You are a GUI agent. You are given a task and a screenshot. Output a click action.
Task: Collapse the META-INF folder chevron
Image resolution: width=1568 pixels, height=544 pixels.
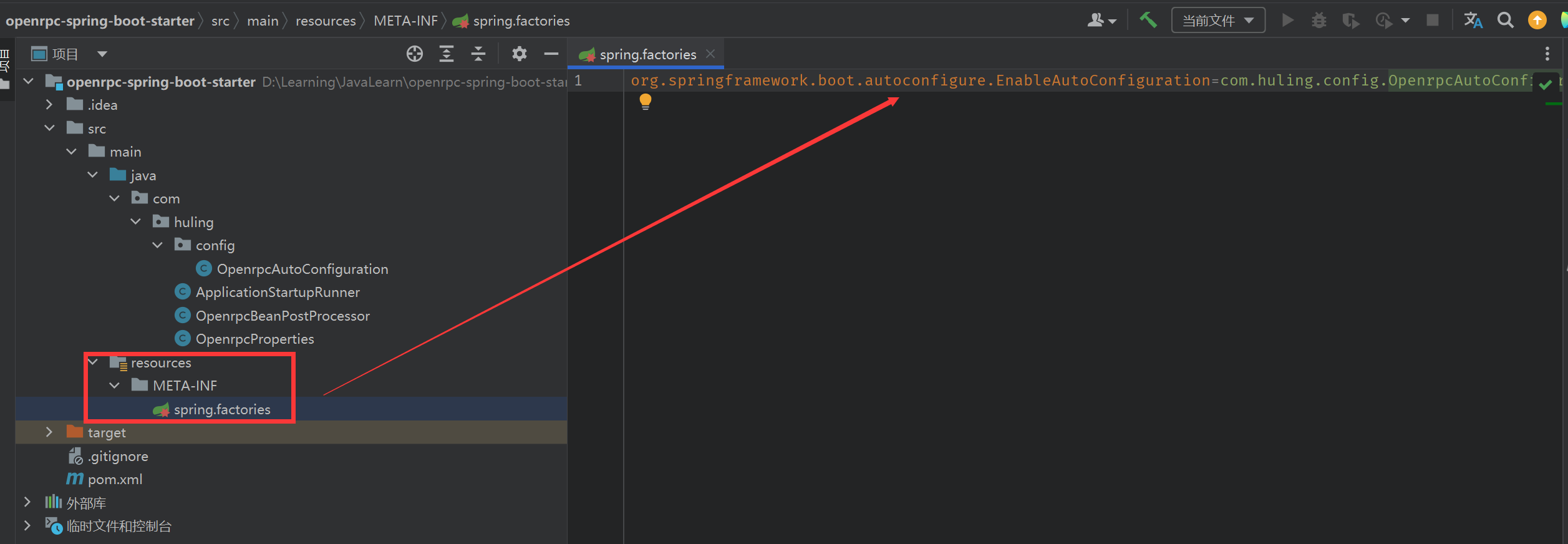click(114, 385)
